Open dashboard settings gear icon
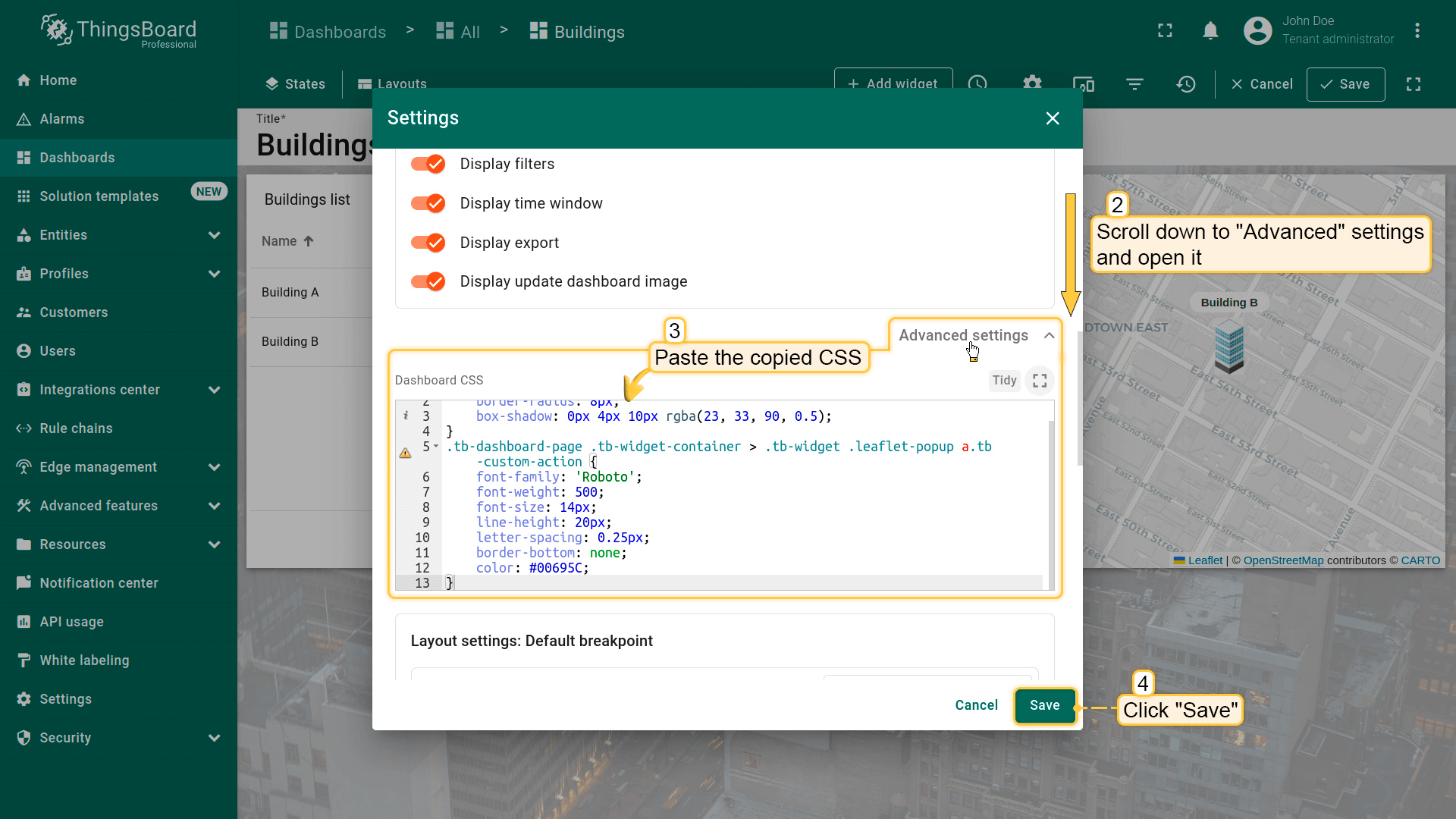The height and width of the screenshot is (819, 1456). [1032, 82]
